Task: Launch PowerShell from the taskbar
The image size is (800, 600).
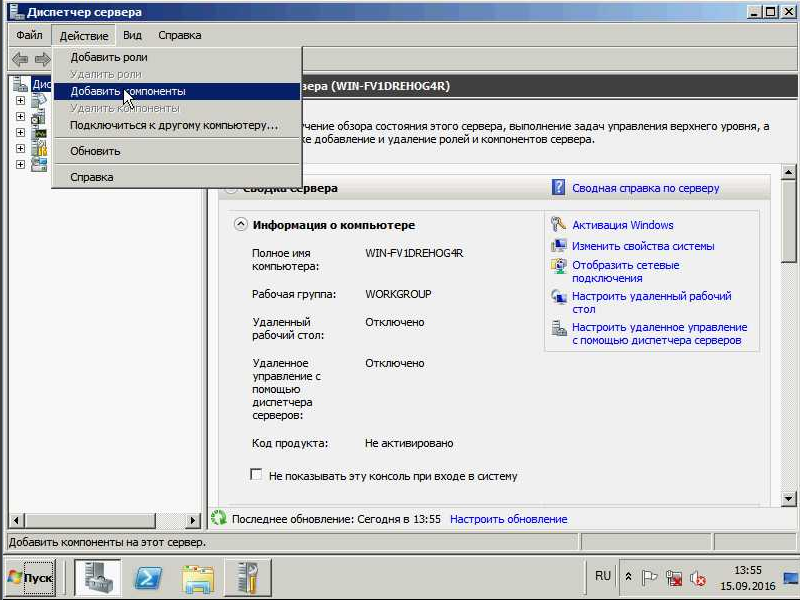Action: coord(148,578)
